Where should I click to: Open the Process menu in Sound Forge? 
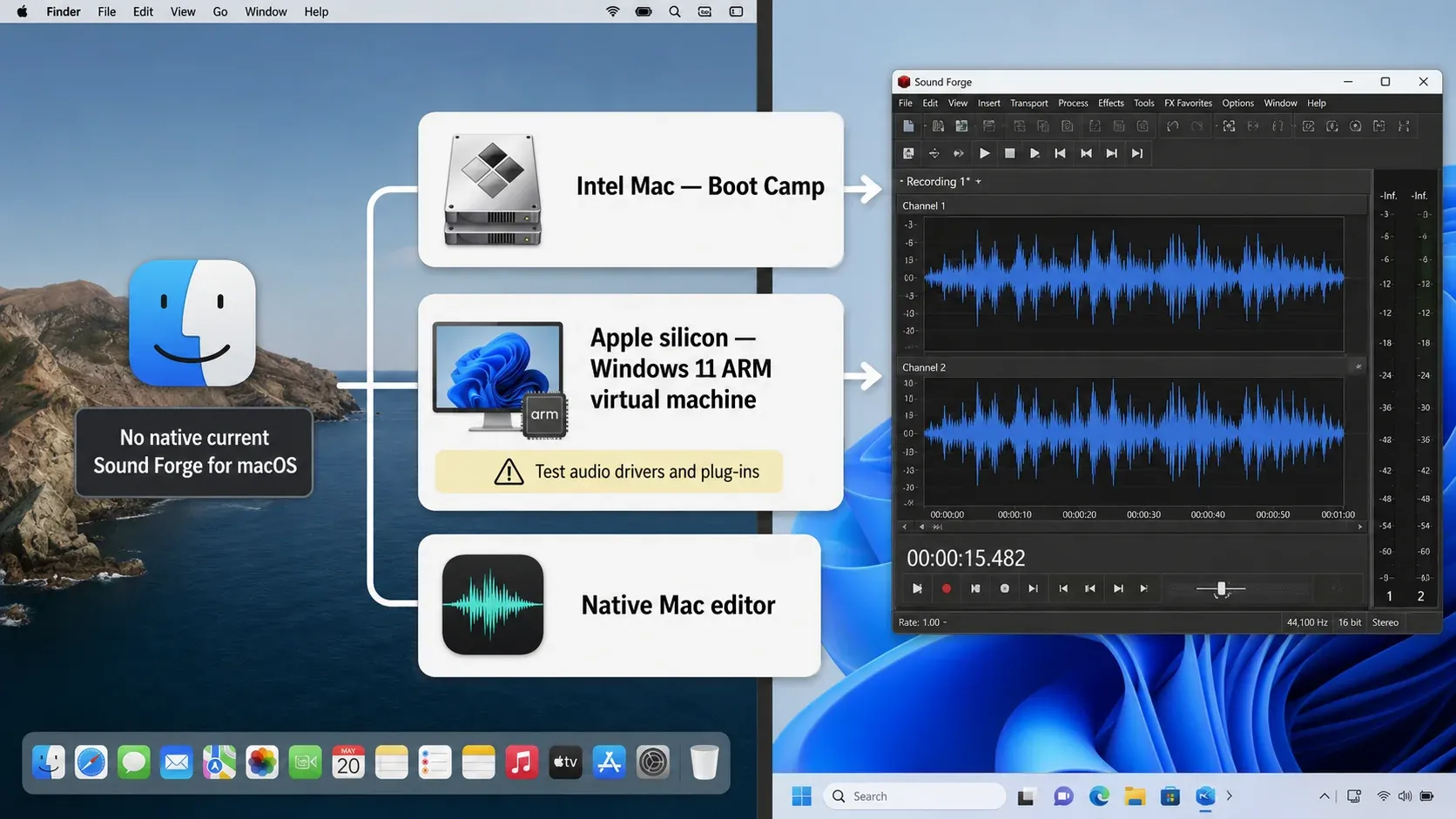[x=1073, y=103]
